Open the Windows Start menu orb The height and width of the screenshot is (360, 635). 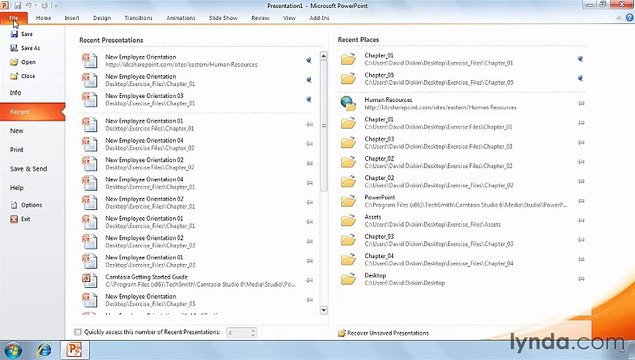(13, 350)
